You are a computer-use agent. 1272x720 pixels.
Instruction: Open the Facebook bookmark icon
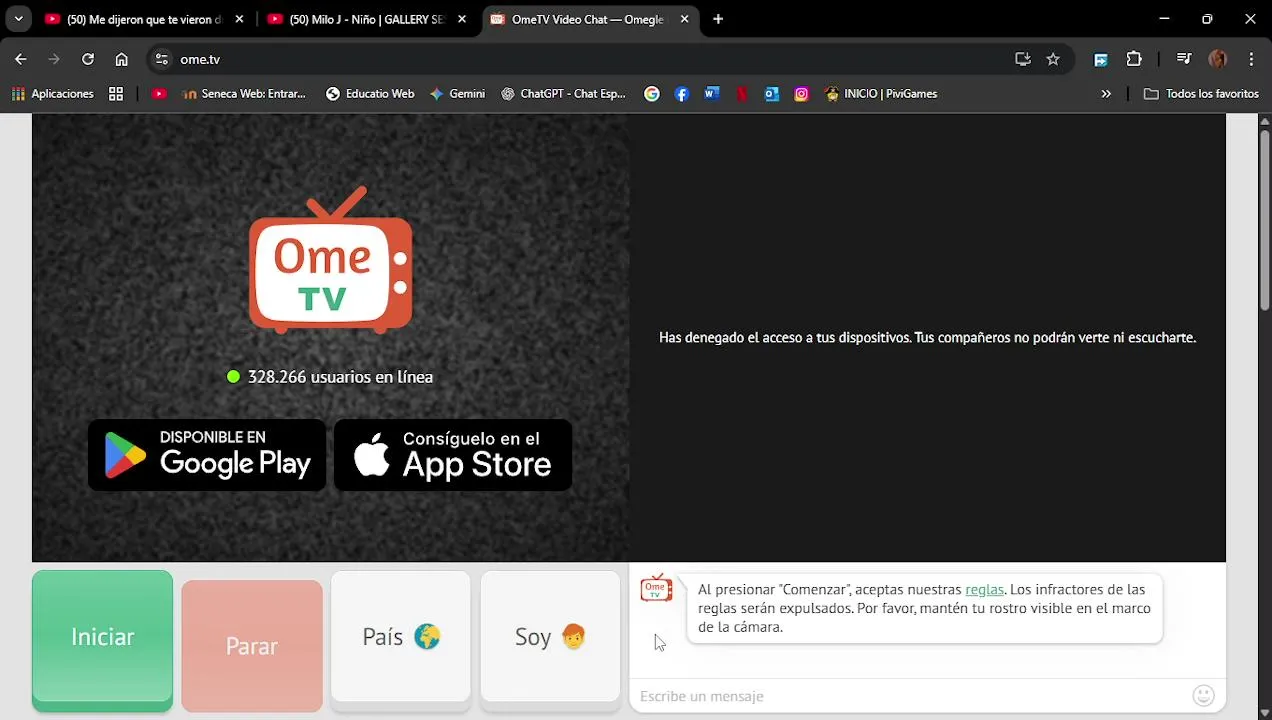682,94
